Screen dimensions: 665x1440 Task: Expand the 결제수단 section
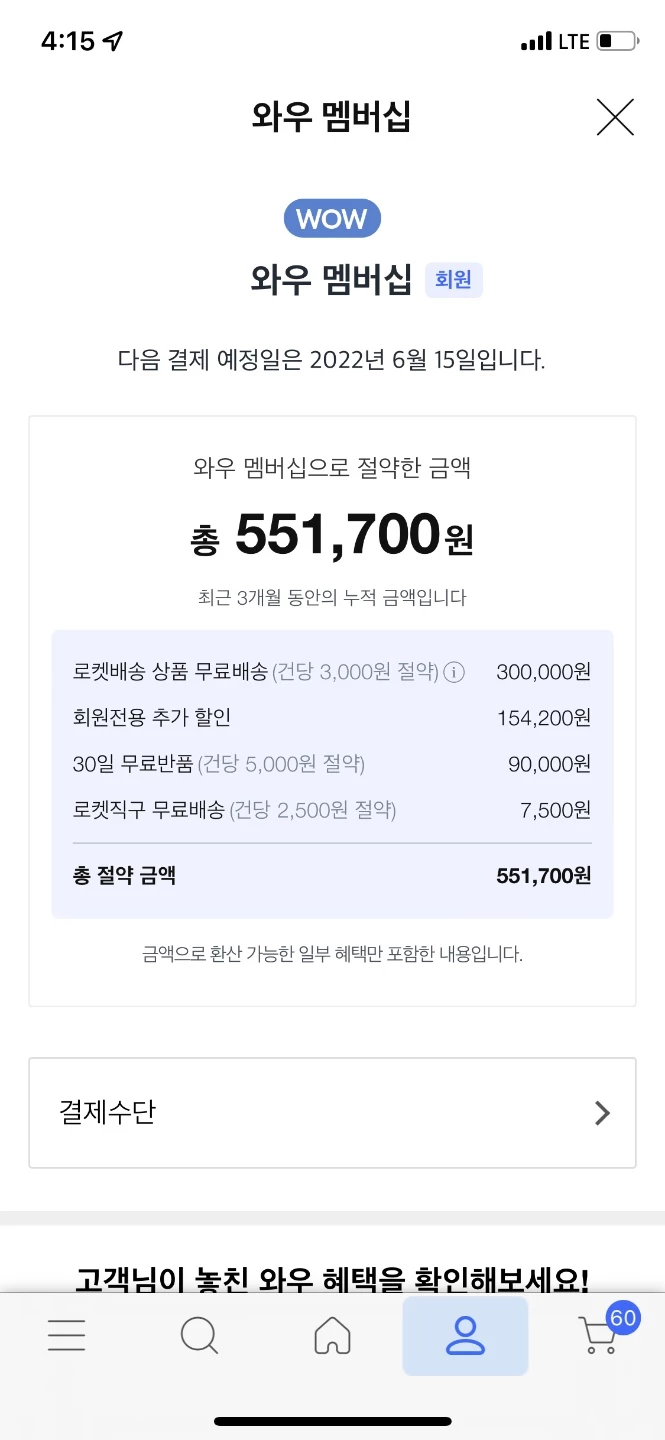(x=332, y=1113)
